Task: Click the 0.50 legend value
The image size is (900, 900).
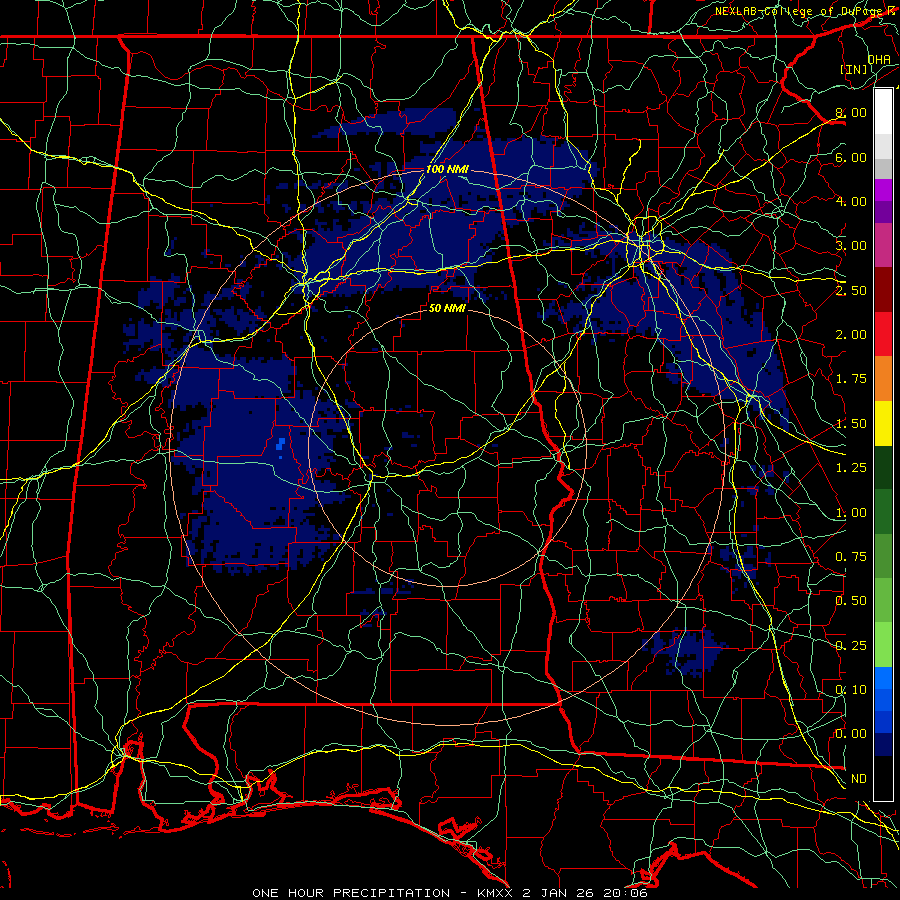Action: click(x=851, y=601)
